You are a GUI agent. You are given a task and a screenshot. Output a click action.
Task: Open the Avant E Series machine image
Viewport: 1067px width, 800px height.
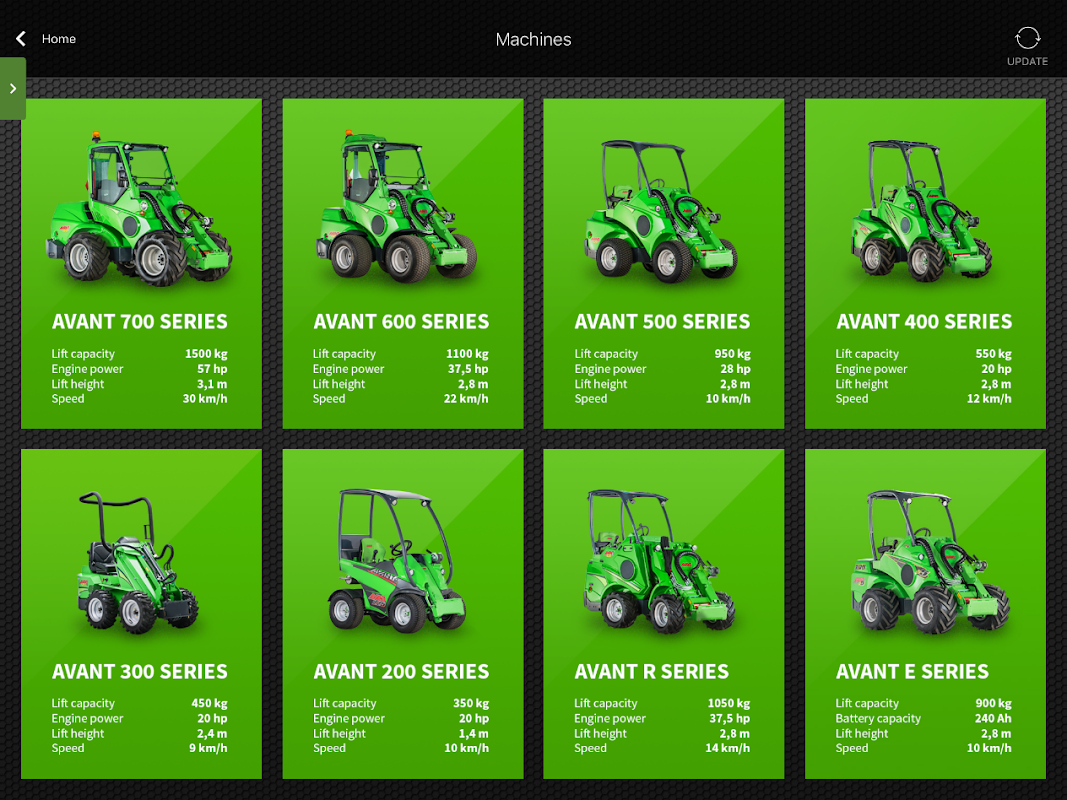coord(930,561)
